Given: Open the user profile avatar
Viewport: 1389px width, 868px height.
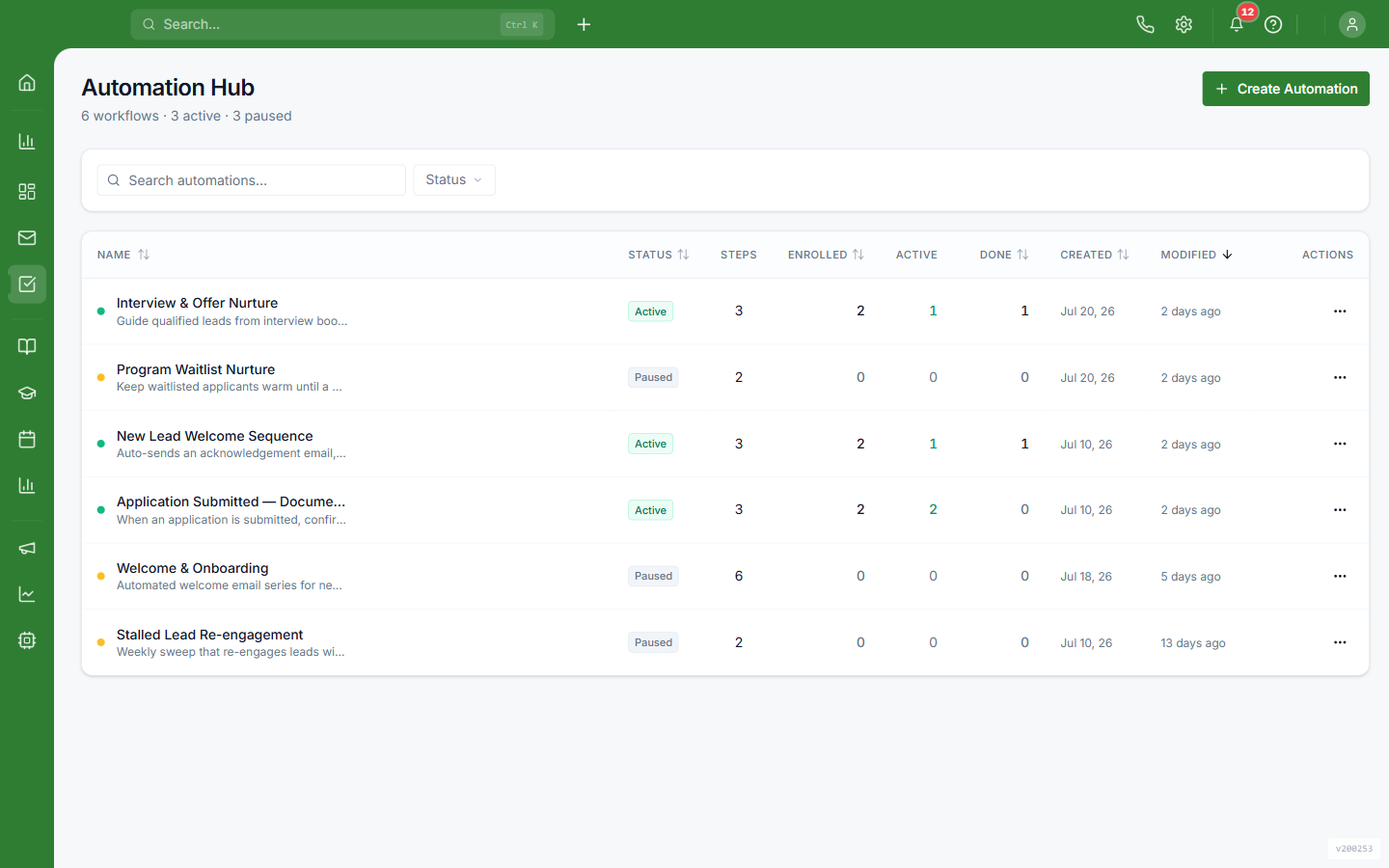Looking at the screenshot, I should tap(1352, 24).
